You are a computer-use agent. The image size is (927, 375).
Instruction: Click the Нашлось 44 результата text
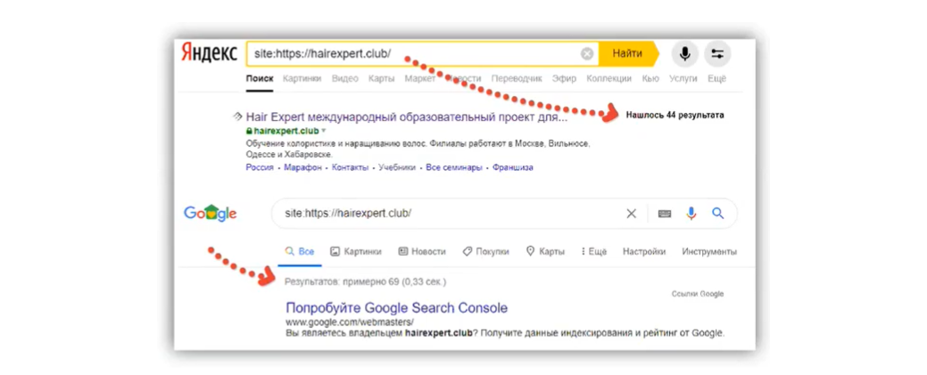pyautogui.click(x=675, y=115)
